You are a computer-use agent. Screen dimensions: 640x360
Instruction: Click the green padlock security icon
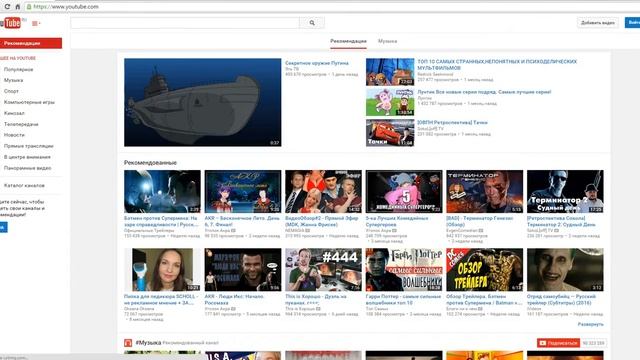29,7
